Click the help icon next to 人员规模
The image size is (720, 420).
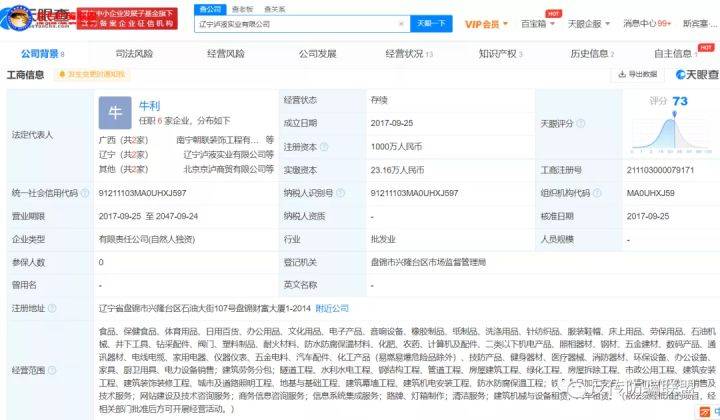coord(582,240)
